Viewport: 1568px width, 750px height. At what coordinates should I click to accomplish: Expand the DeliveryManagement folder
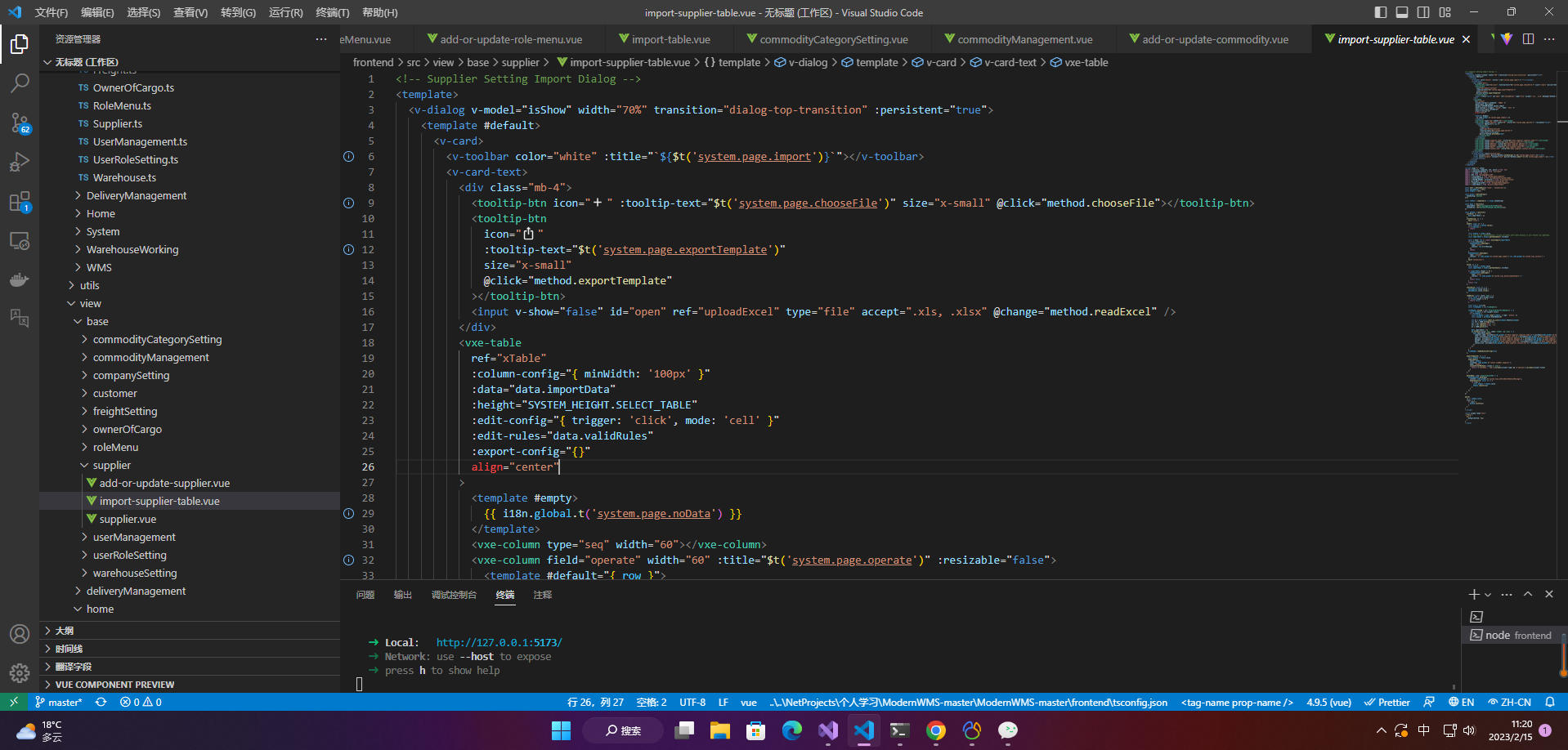[190, 196]
